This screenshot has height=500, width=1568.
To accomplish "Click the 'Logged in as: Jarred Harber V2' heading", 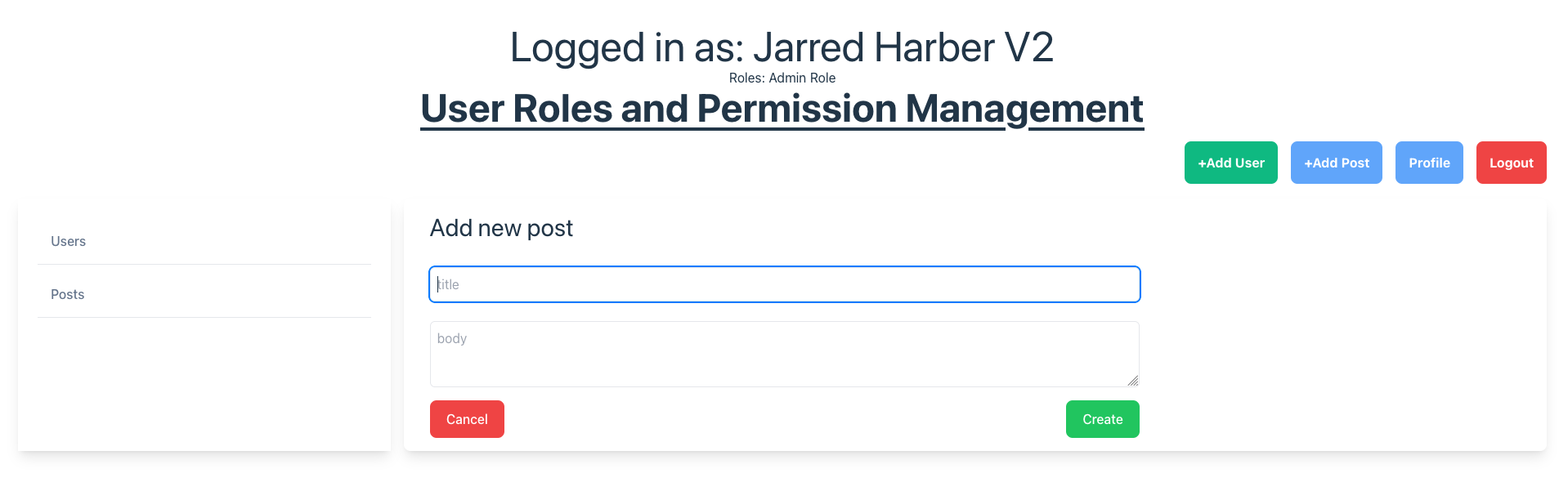I will (x=782, y=47).
